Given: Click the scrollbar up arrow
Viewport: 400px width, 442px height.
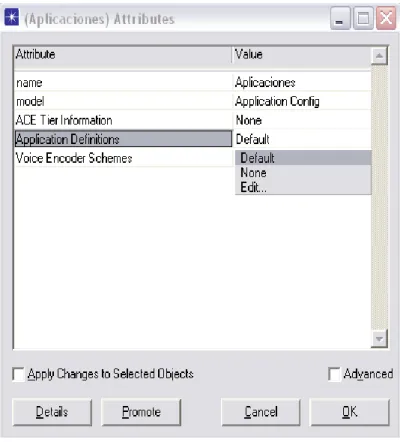Looking at the screenshot, I should [x=379, y=56].
